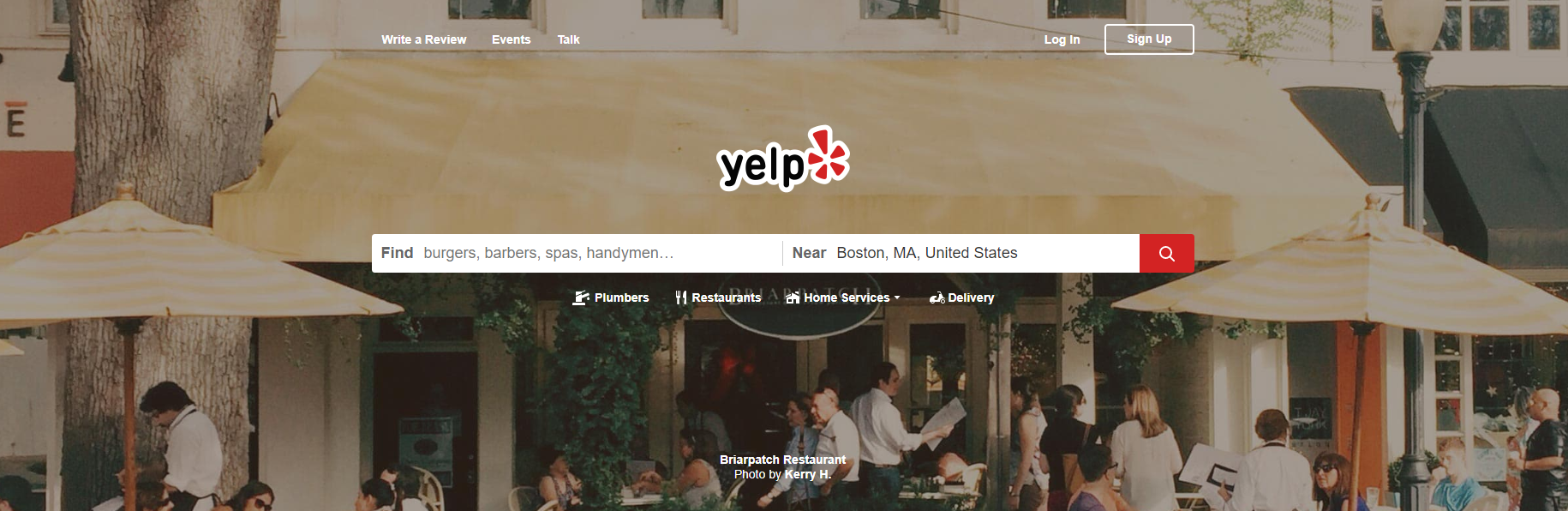Click the Near location field with Boston
Viewport: 1568px width, 511px height.
click(961, 253)
